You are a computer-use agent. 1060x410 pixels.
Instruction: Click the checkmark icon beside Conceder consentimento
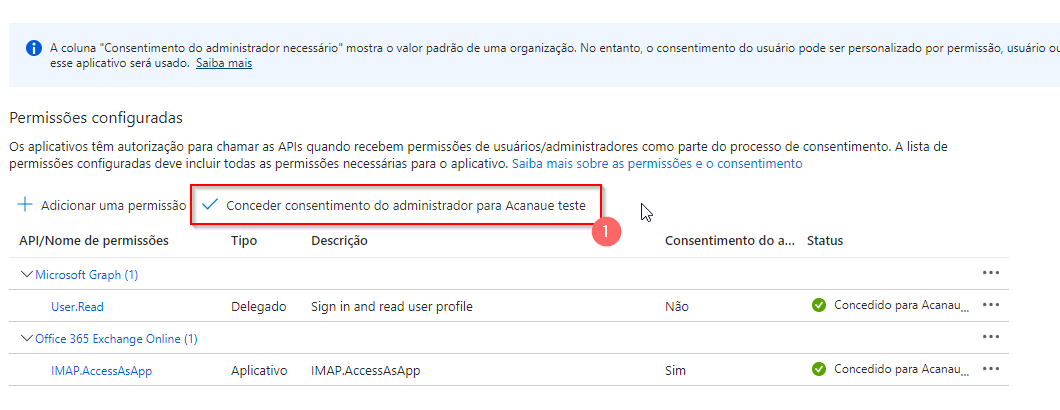210,205
